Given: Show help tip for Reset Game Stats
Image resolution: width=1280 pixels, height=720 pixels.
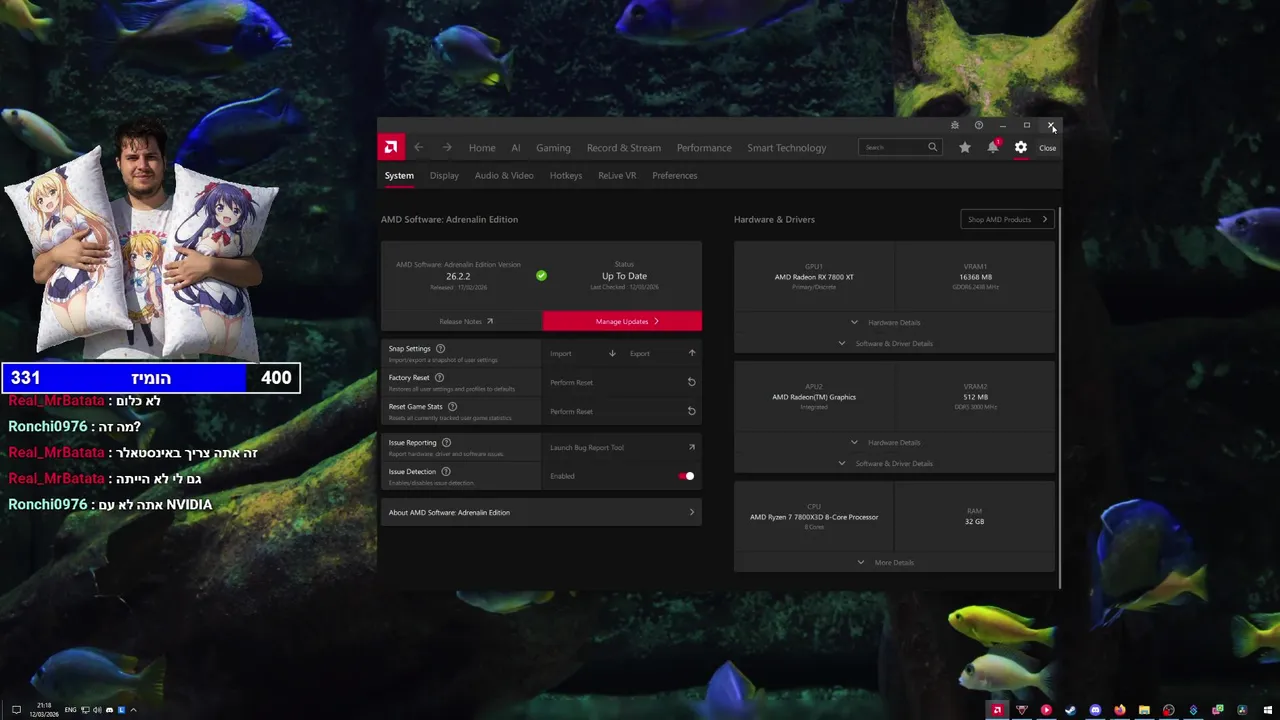Looking at the screenshot, I should tap(452, 406).
